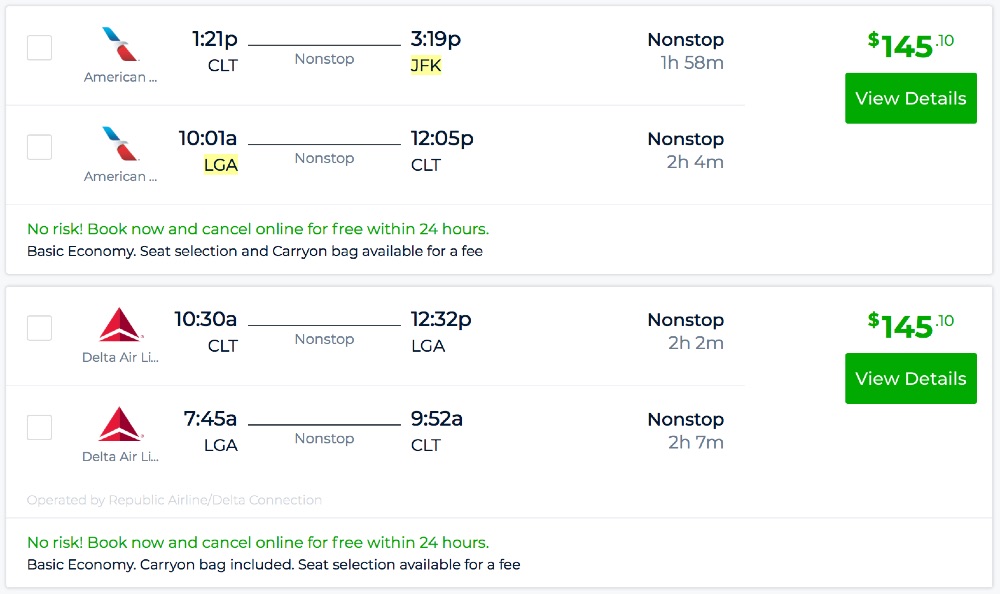View Details for the American Airlines itinerary
Screen dimensions: 1000x594
tap(910, 98)
